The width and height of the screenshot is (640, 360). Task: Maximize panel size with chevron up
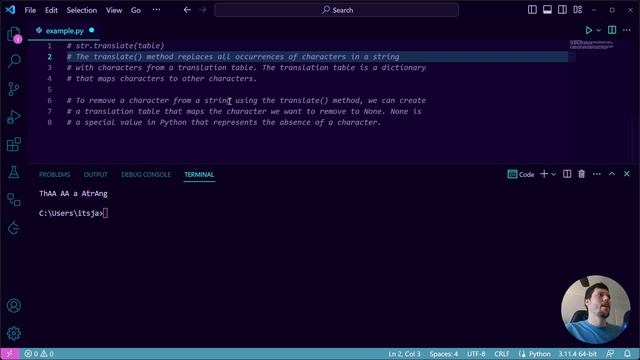click(612, 174)
